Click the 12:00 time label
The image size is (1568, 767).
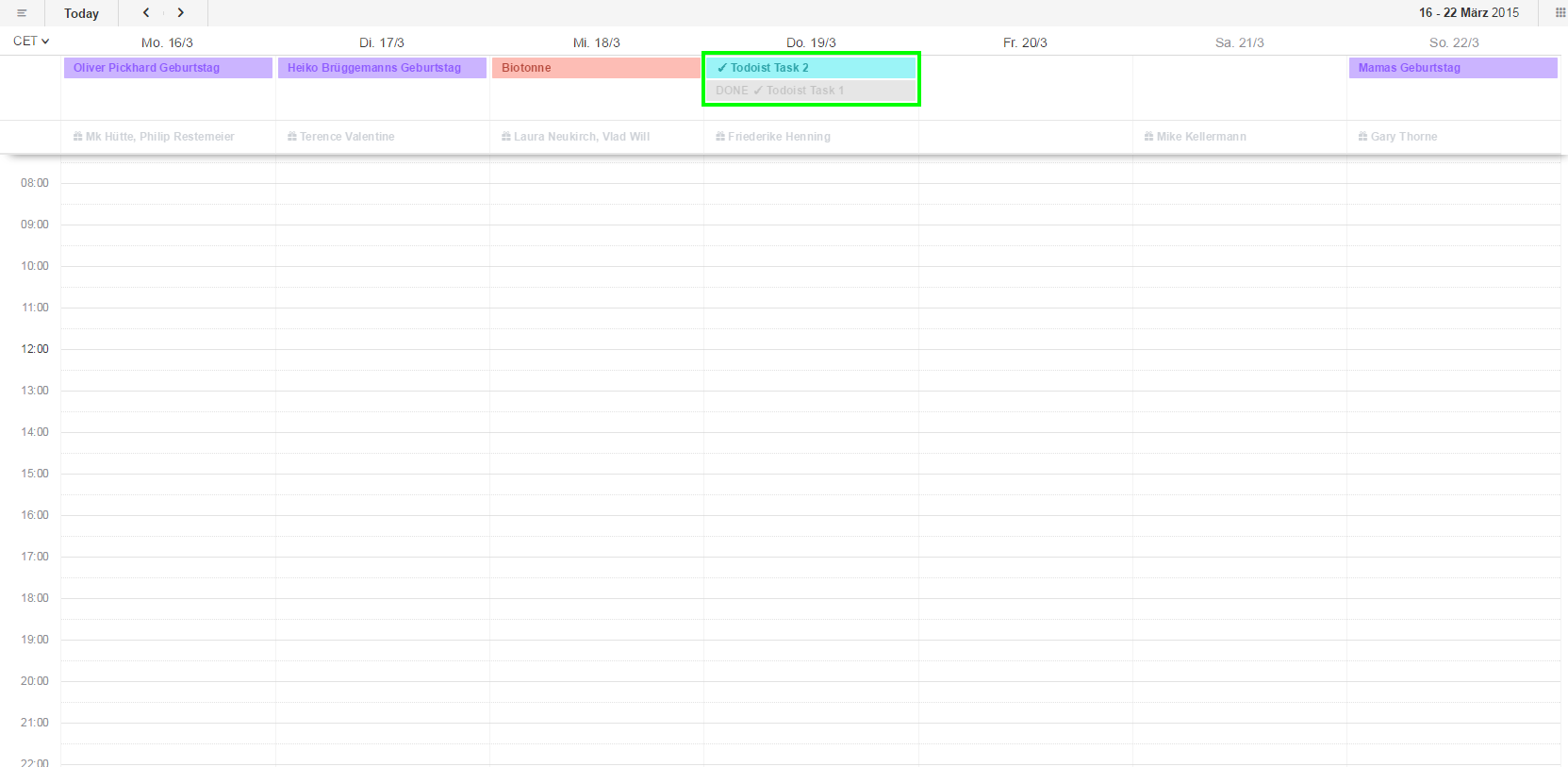(x=35, y=349)
